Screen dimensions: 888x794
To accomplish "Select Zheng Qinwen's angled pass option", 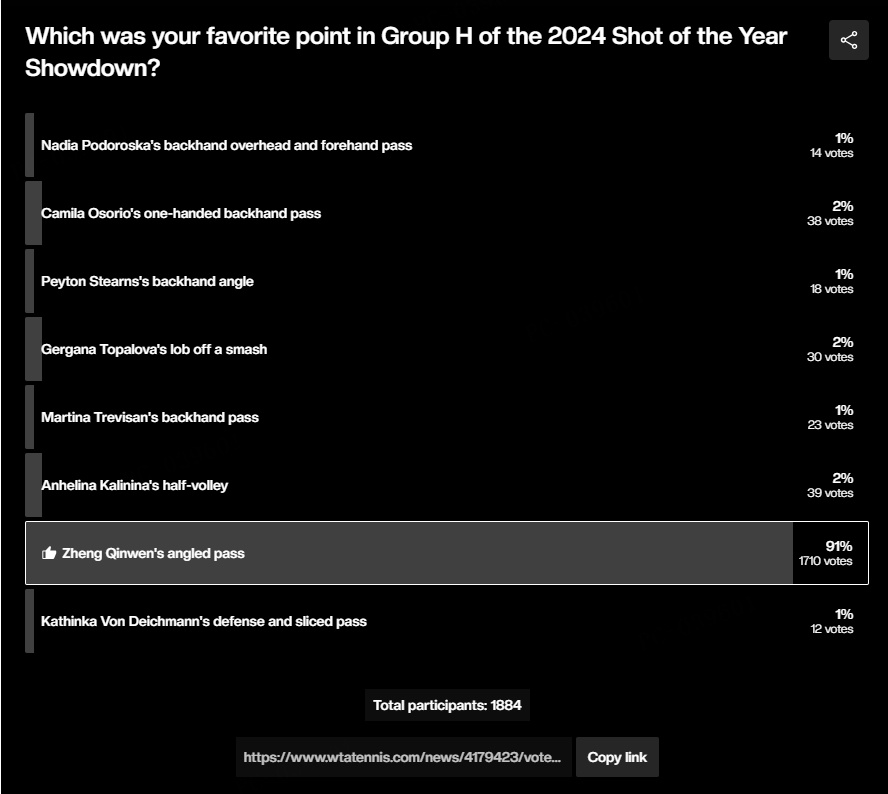I will (x=447, y=553).
